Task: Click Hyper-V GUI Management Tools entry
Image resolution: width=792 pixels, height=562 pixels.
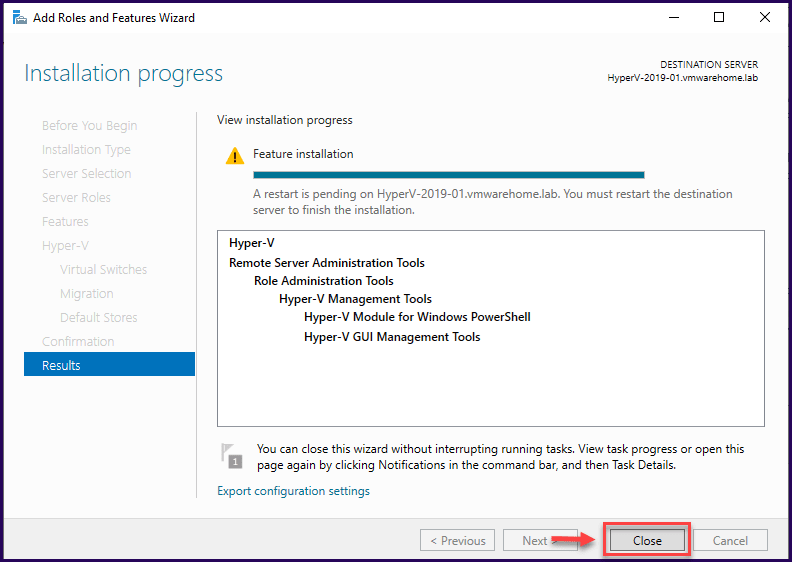Action: click(x=392, y=337)
